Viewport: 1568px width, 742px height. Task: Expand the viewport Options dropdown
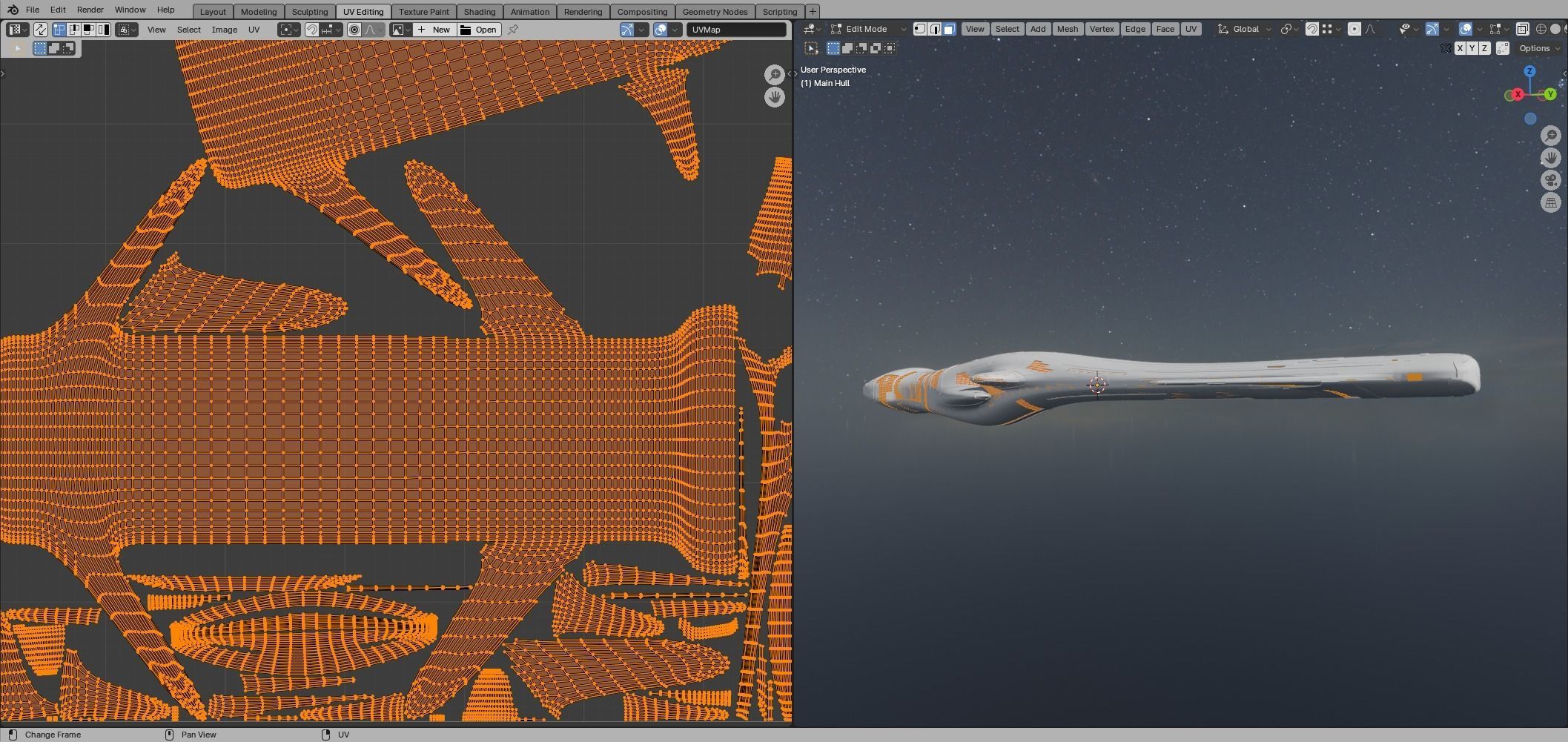[1540, 48]
